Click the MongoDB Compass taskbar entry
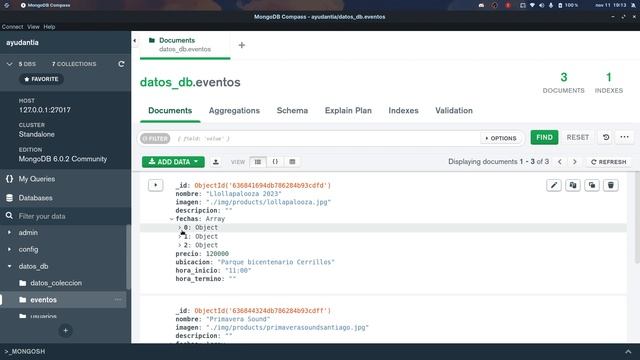The width and height of the screenshot is (640, 360). 45,5
